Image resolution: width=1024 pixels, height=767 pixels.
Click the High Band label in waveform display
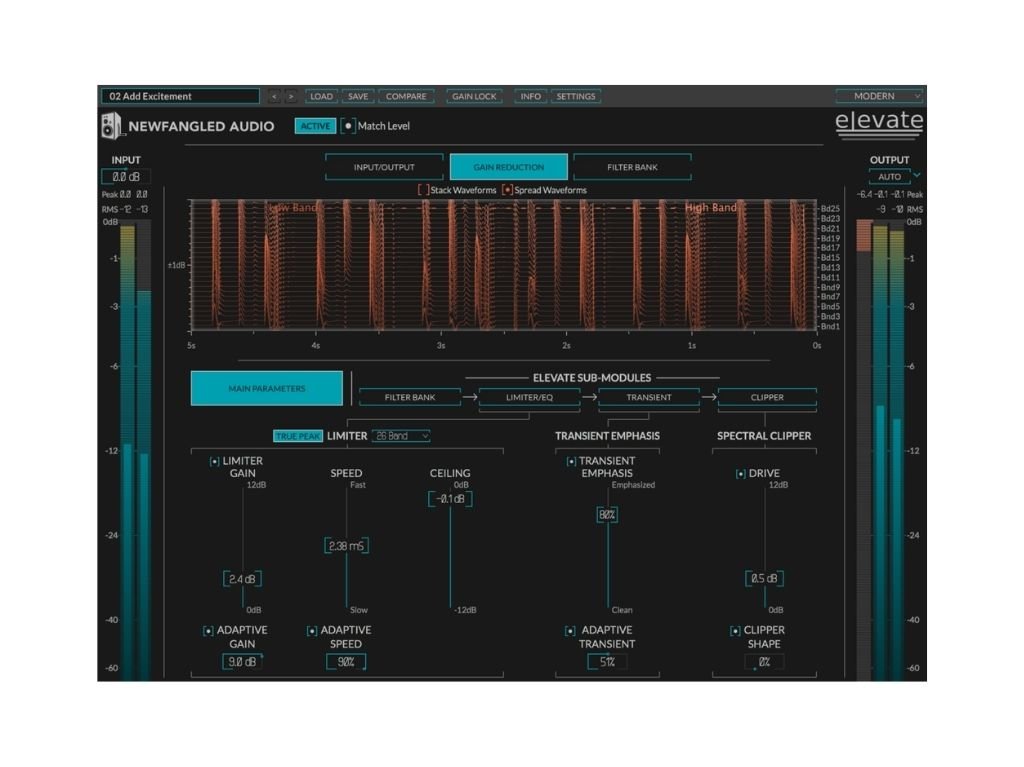pyautogui.click(x=711, y=207)
